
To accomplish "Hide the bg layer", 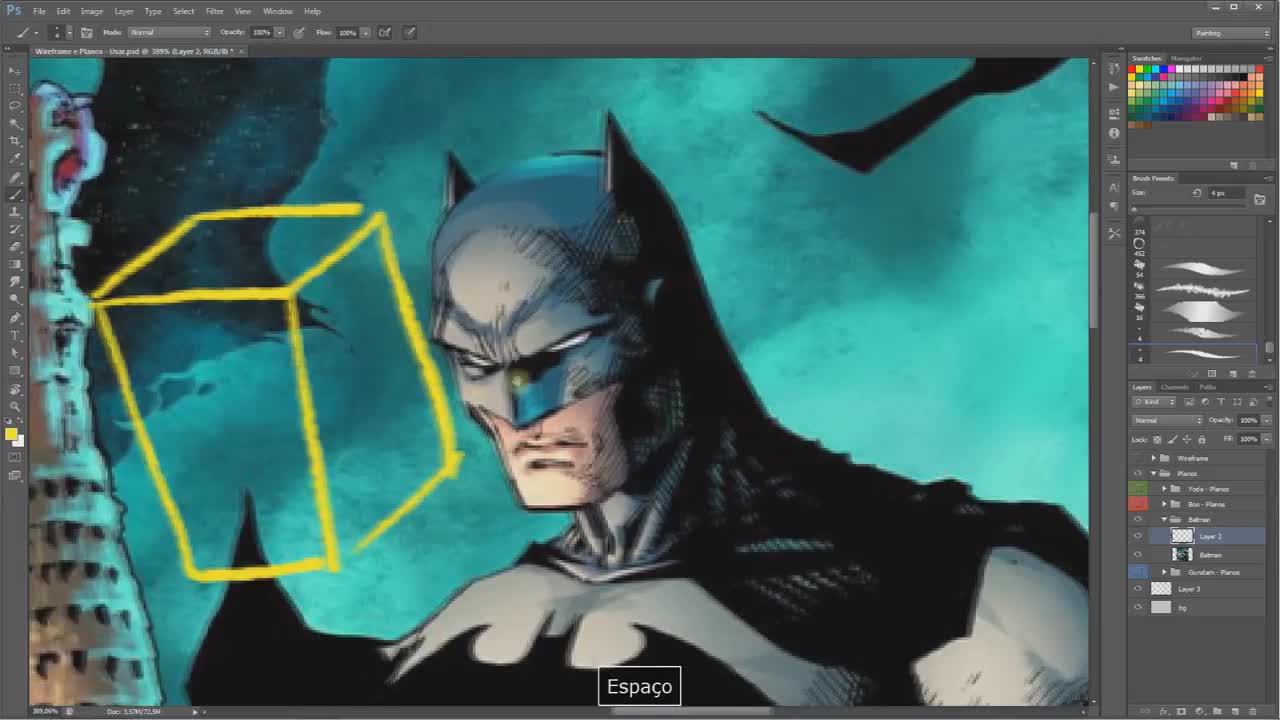I will 1138,607.
